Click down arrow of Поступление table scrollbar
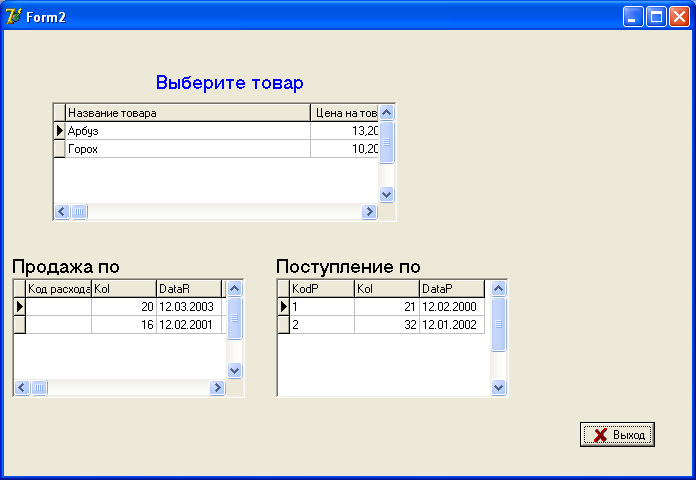 coord(498,388)
